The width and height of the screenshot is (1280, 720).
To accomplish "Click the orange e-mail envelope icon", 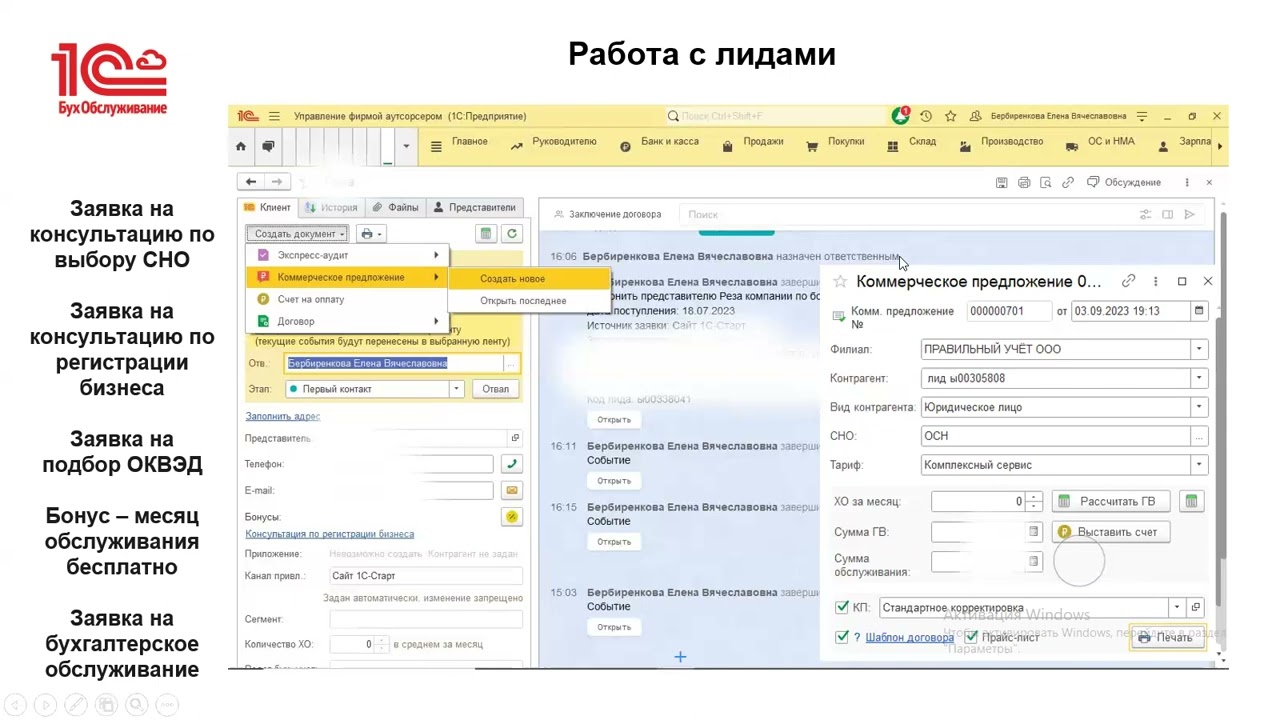I will [x=512, y=491].
